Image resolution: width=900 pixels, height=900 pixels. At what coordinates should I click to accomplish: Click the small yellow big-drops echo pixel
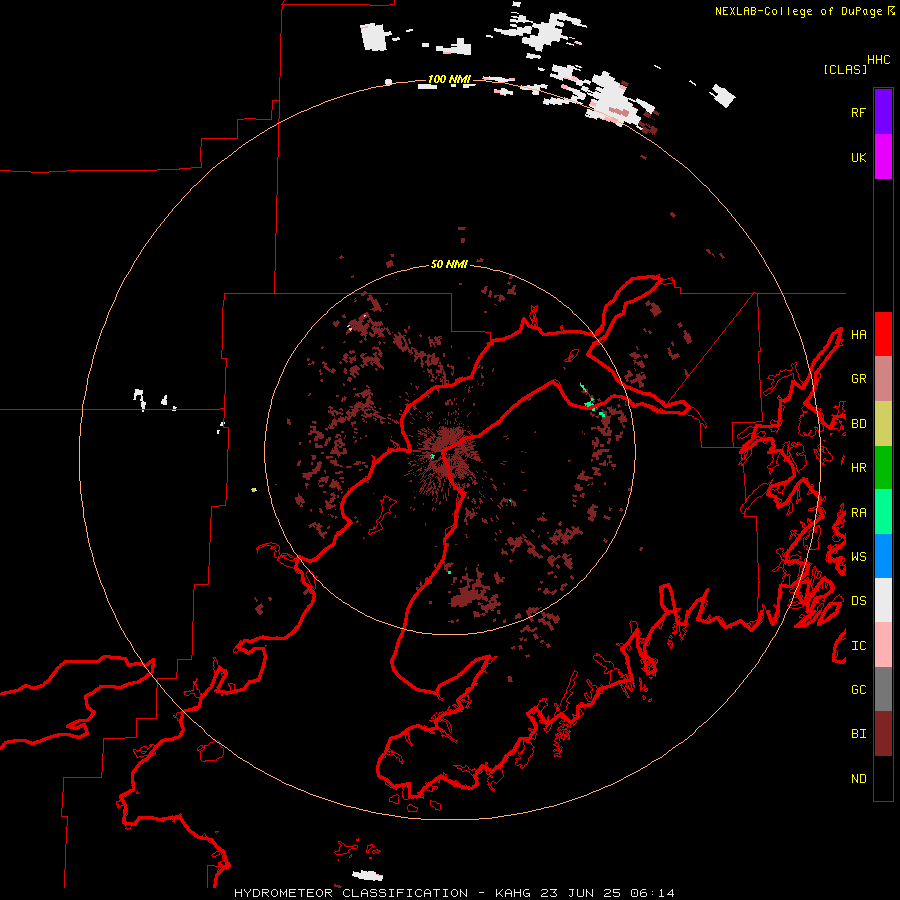pos(254,490)
